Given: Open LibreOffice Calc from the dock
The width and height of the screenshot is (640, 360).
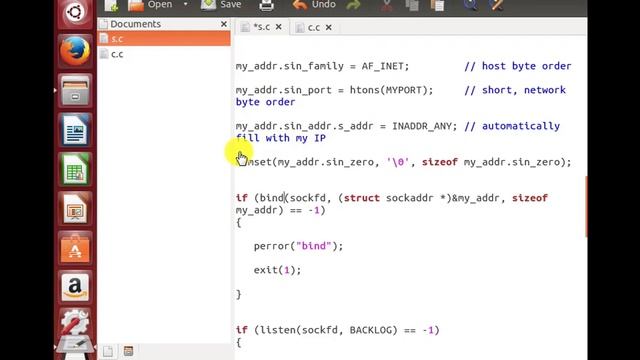Looking at the screenshot, I should pyautogui.click(x=75, y=169).
